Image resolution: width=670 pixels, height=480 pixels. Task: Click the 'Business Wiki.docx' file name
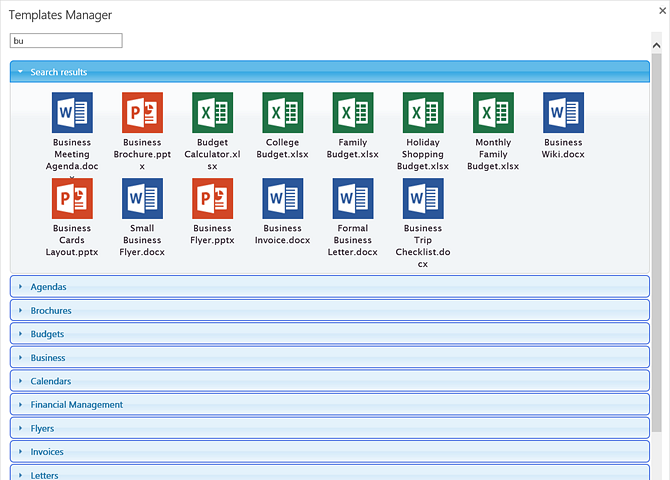point(563,148)
